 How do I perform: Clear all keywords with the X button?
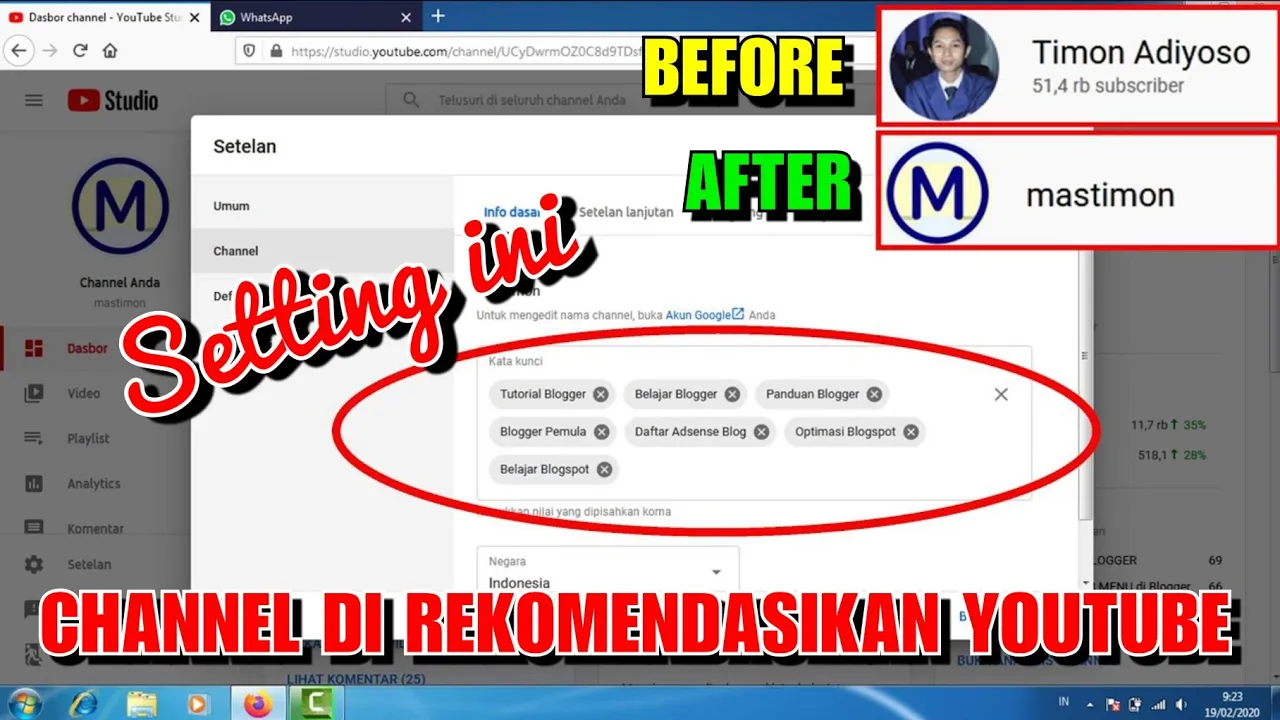(x=1001, y=394)
